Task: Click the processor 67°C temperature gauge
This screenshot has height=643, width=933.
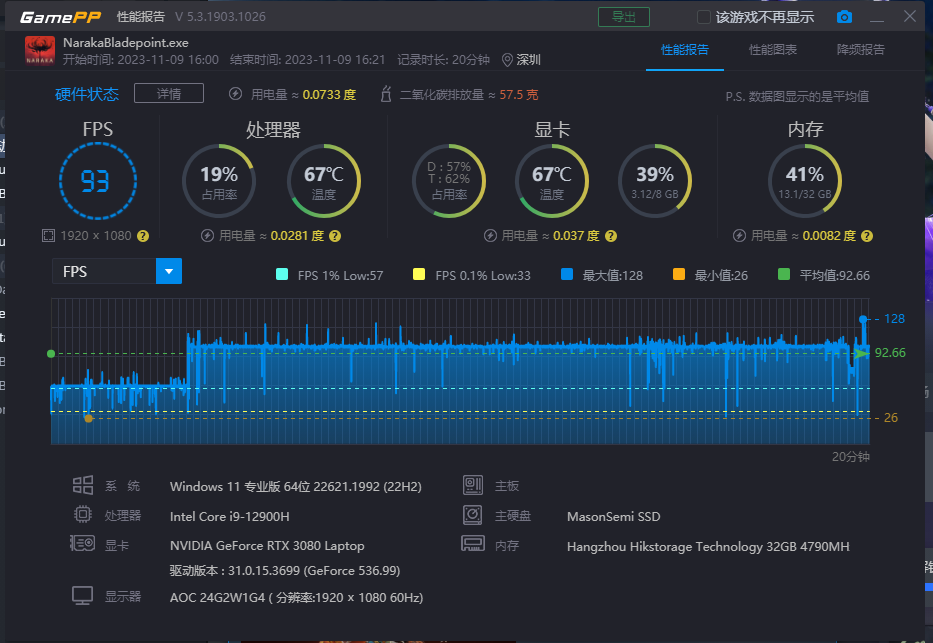Action: pos(324,181)
